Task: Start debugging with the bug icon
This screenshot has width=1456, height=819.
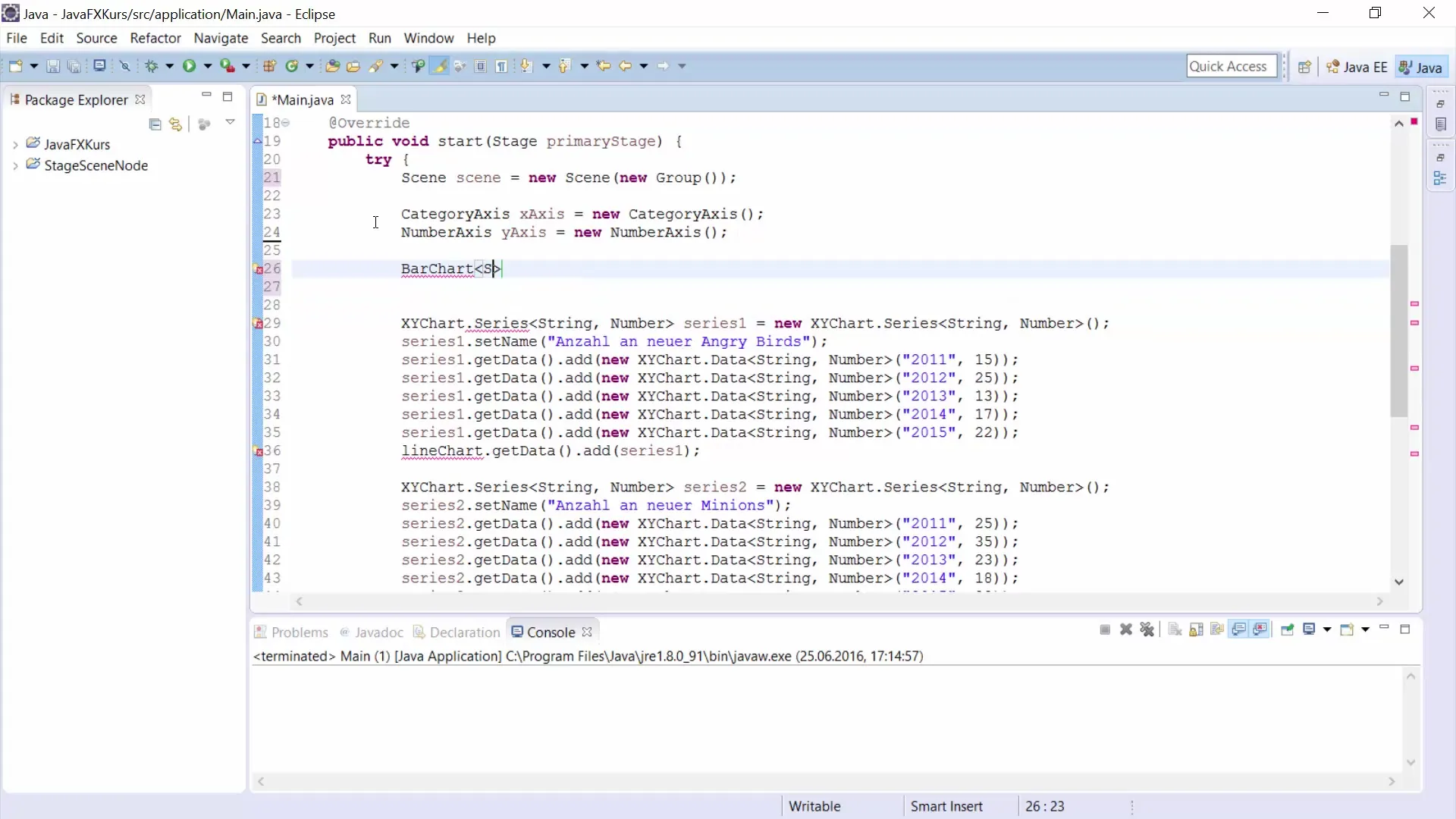Action: click(152, 66)
